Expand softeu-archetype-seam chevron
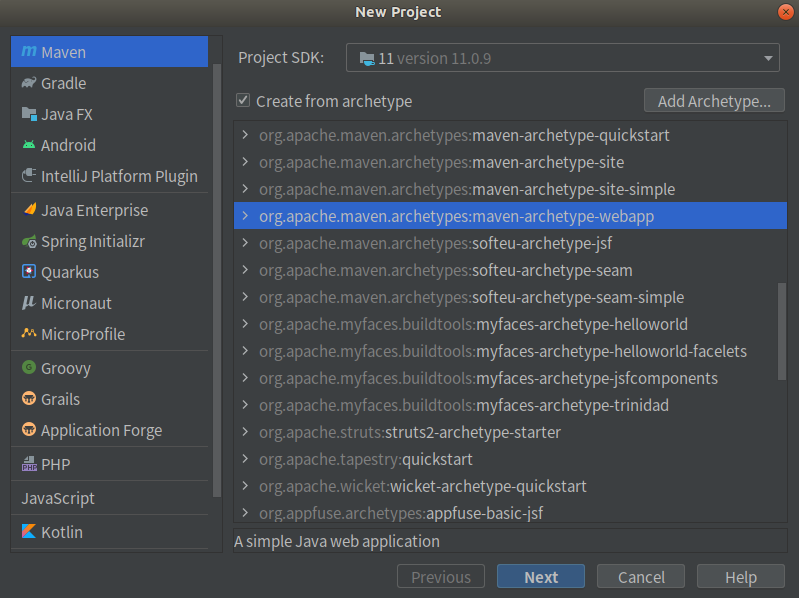 click(x=245, y=270)
